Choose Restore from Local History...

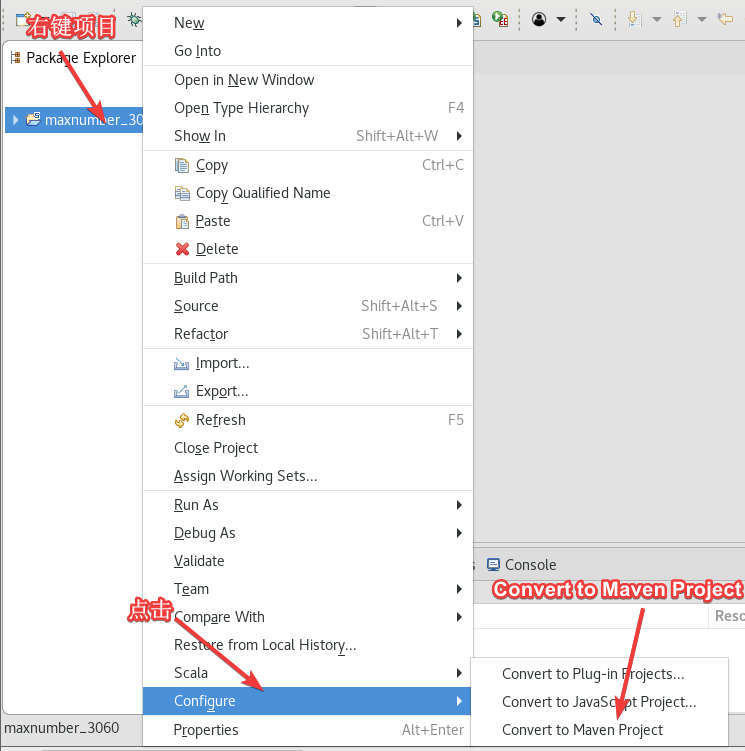(x=308, y=645)
